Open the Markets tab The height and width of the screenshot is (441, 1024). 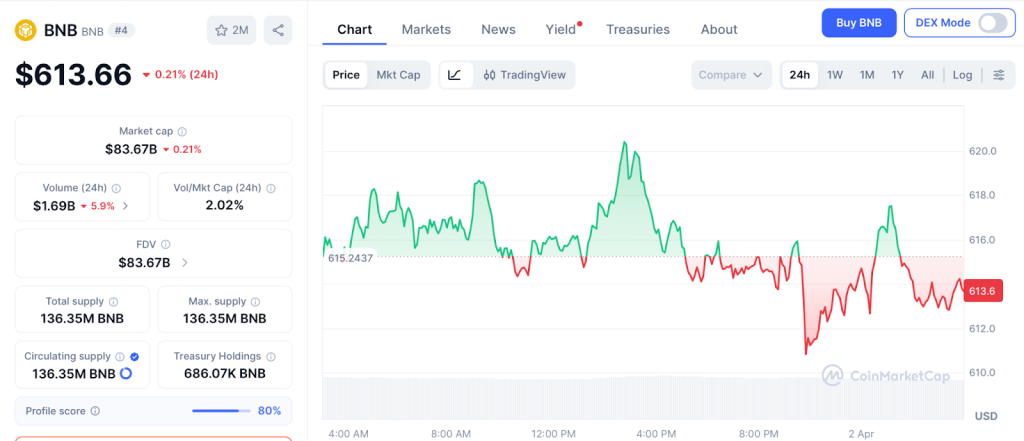(426, 29)
